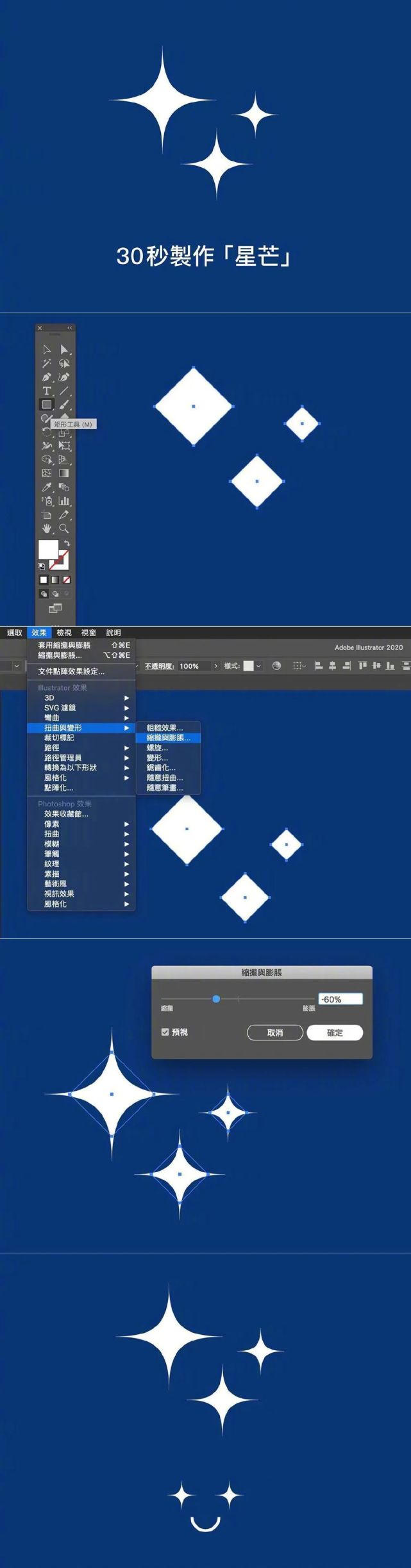Screen dimensions: 411x1568
Task: Select the Paintbrush tool
Action: pyautogui.click(x=64, y=405)
